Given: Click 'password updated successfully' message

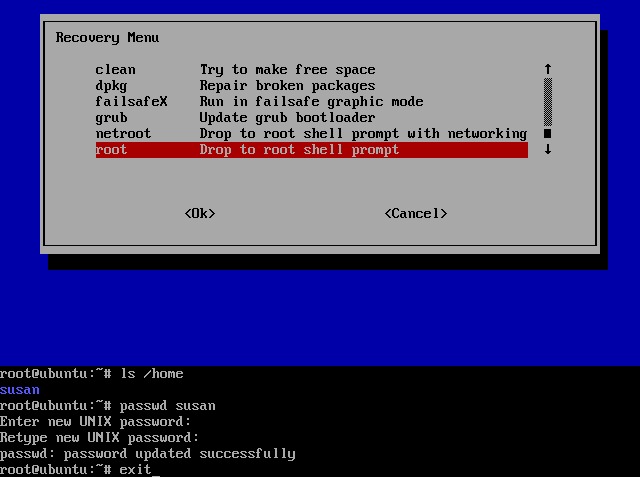Looking at the screenshot, I should tap(180, 454).
